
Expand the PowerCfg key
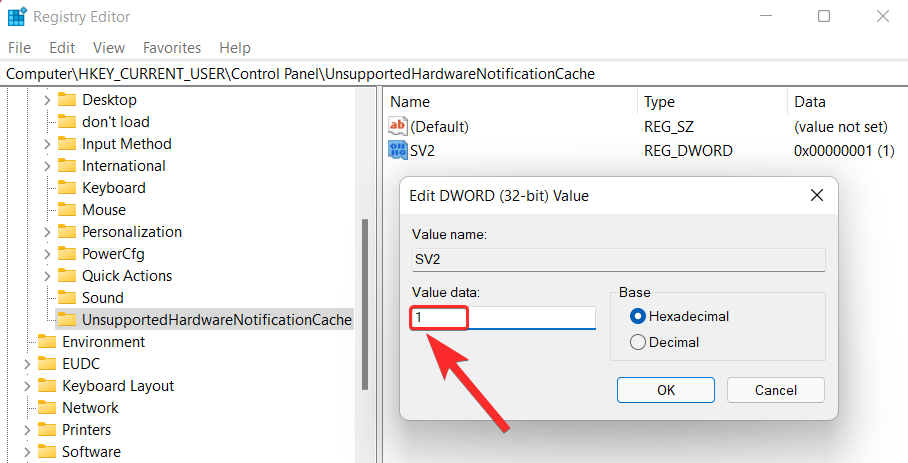(47, 254)
